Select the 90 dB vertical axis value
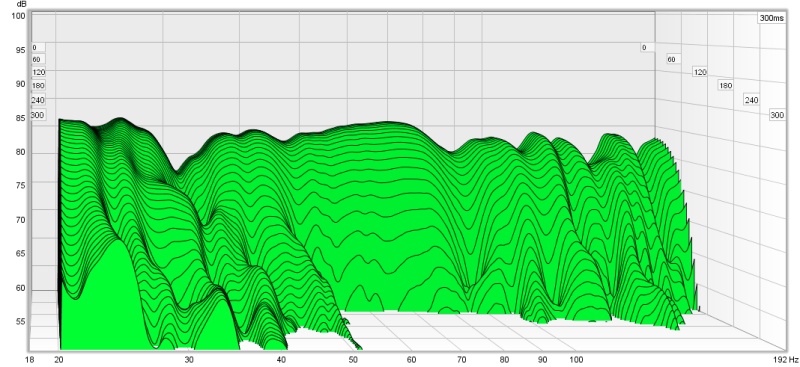The image size is (800, 367). pos(20,84)
